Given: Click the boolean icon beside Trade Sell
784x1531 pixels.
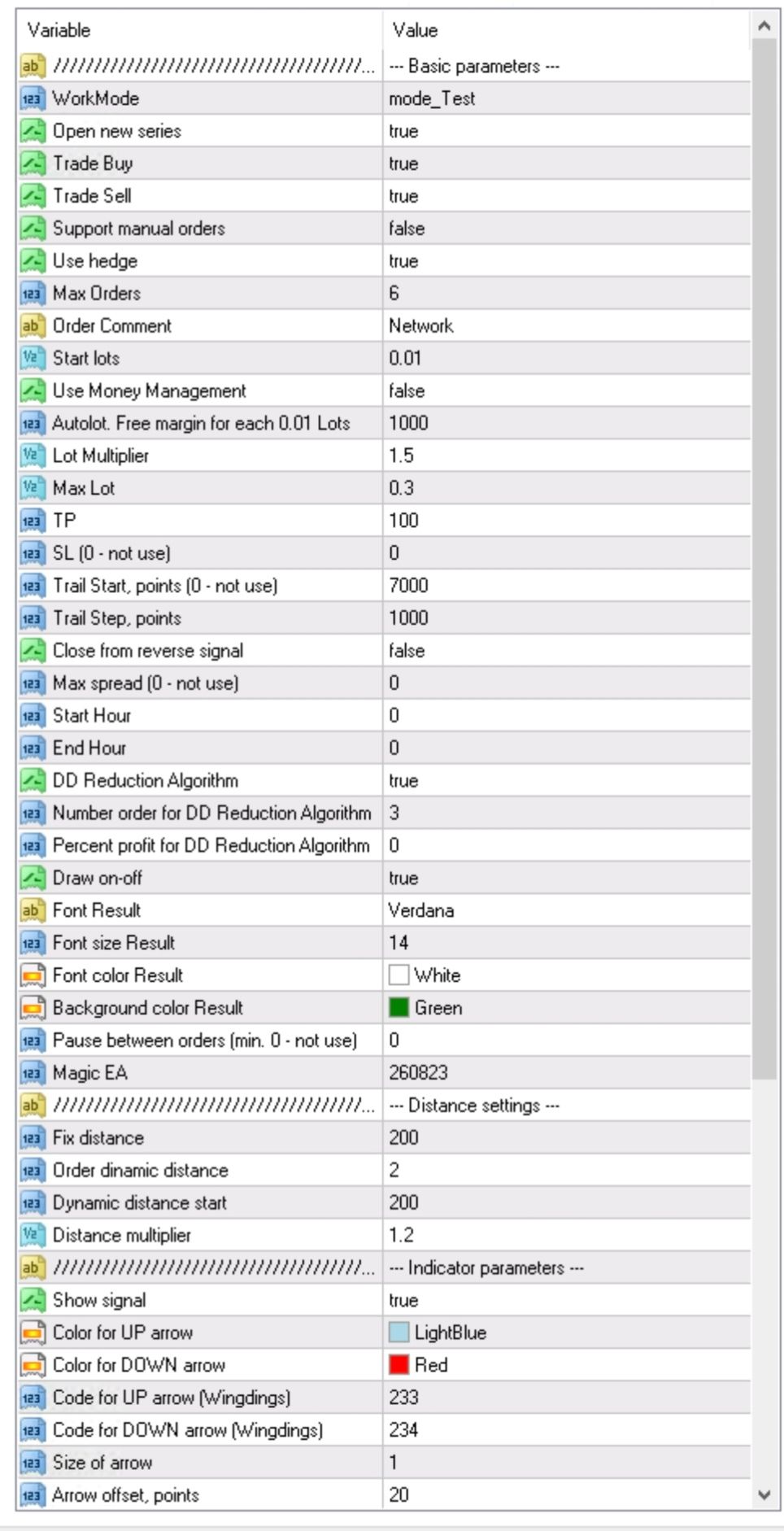Looking at the screenshot, I should click(32, 196).
